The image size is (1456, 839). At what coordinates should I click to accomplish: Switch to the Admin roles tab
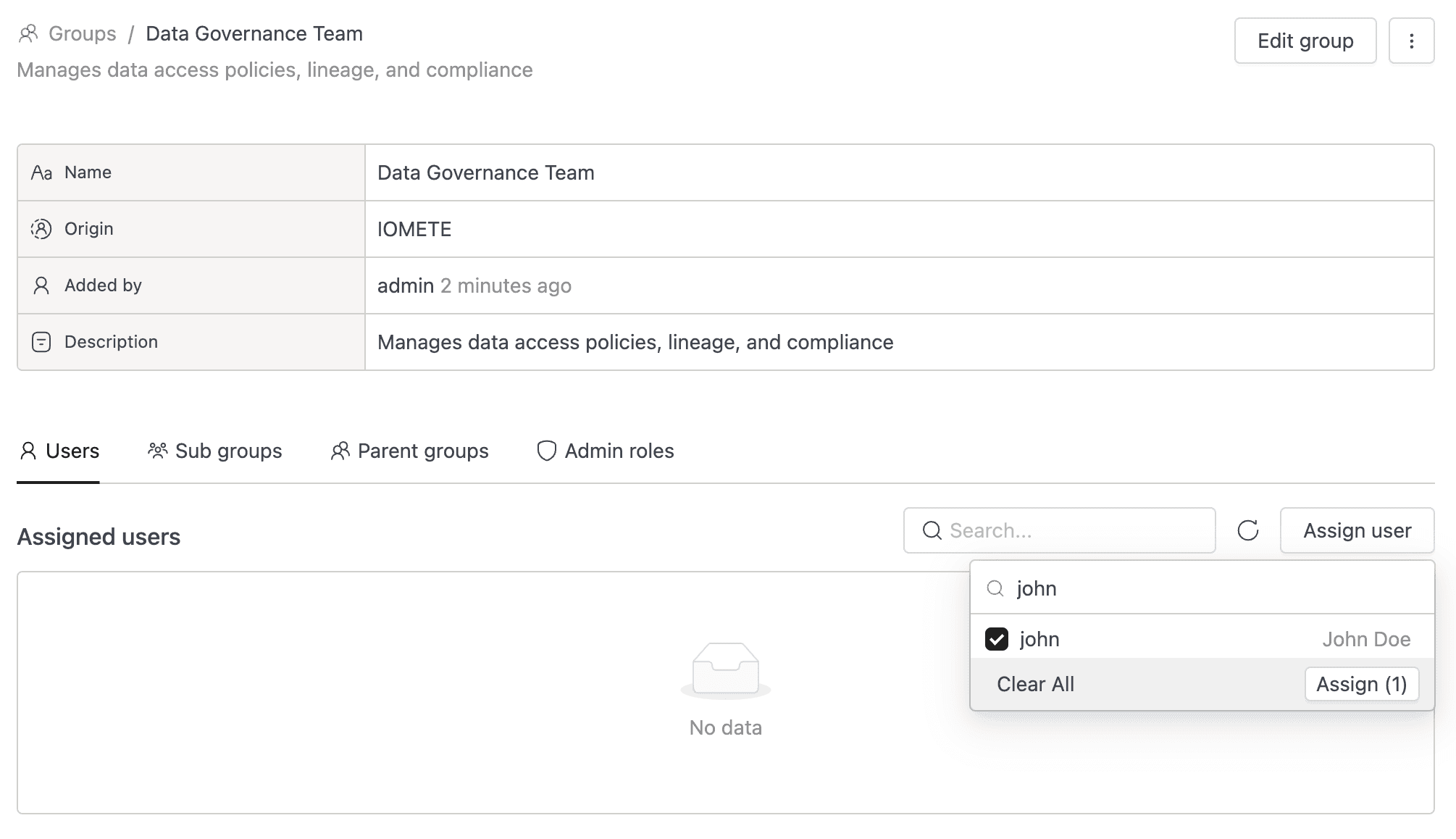606,451
